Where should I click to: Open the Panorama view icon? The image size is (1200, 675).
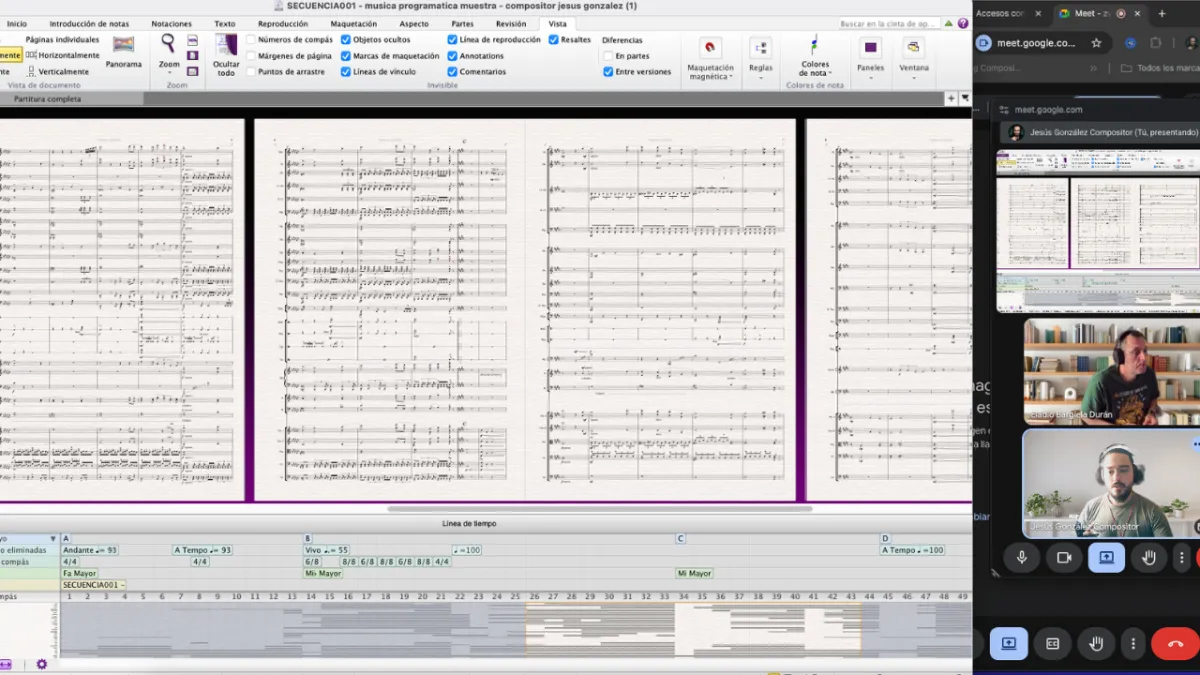(124, 45)
